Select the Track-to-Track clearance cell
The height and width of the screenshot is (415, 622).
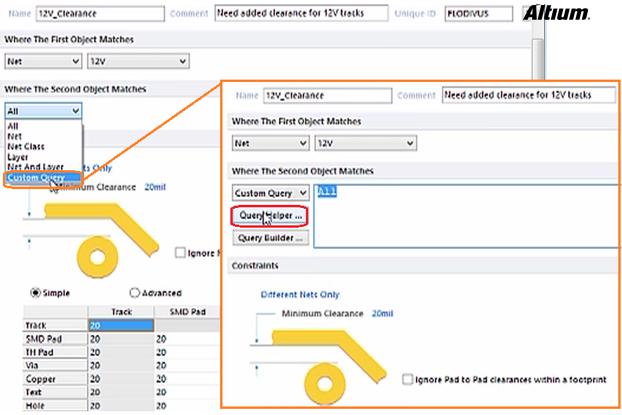click(x=119, y=326)
